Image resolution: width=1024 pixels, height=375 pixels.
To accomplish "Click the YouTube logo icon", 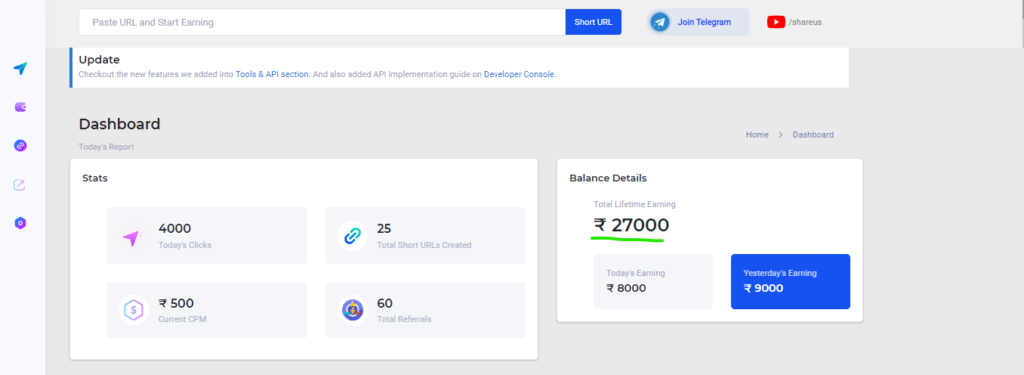I will 776,22.
